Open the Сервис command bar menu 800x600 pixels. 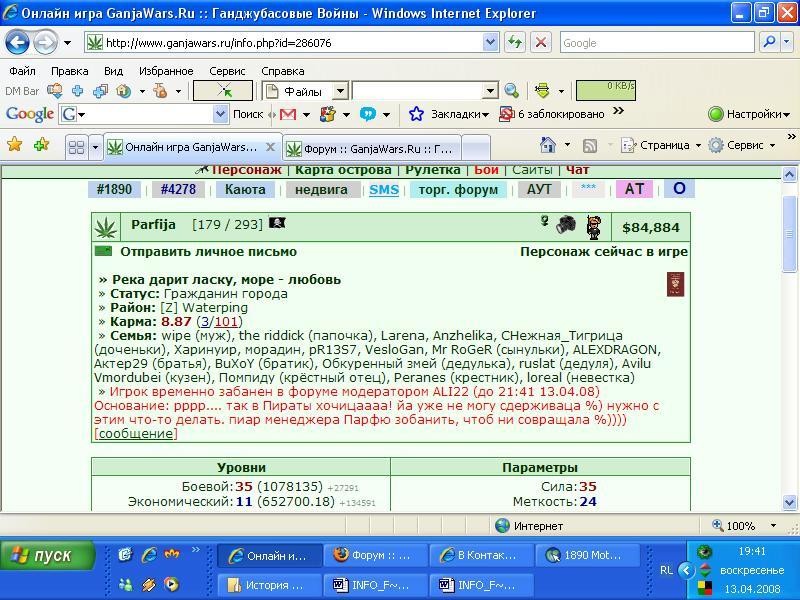(742, 145)
